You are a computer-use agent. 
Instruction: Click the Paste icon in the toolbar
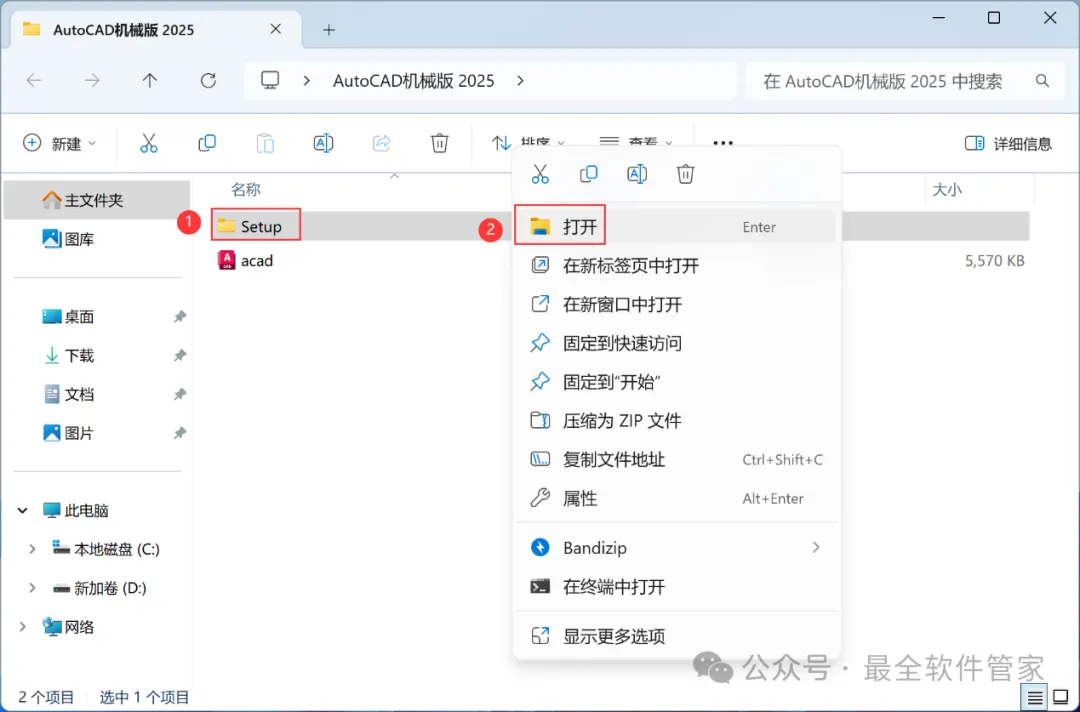265,143
